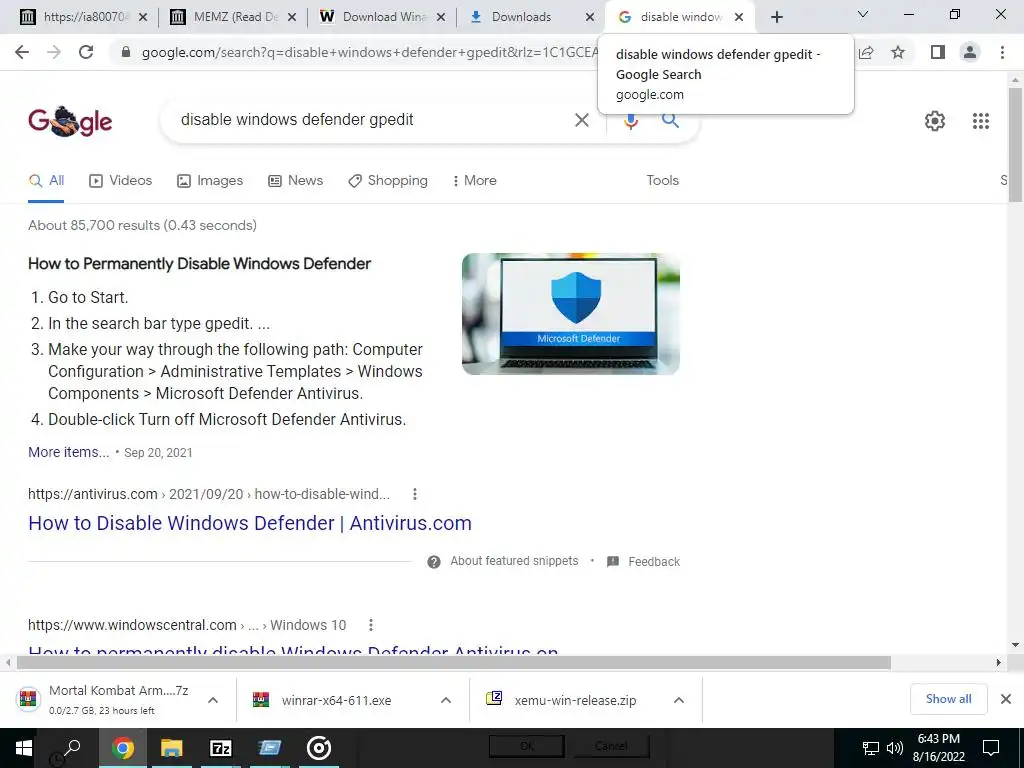Click the Google doodle logo

tap(70, 121)
